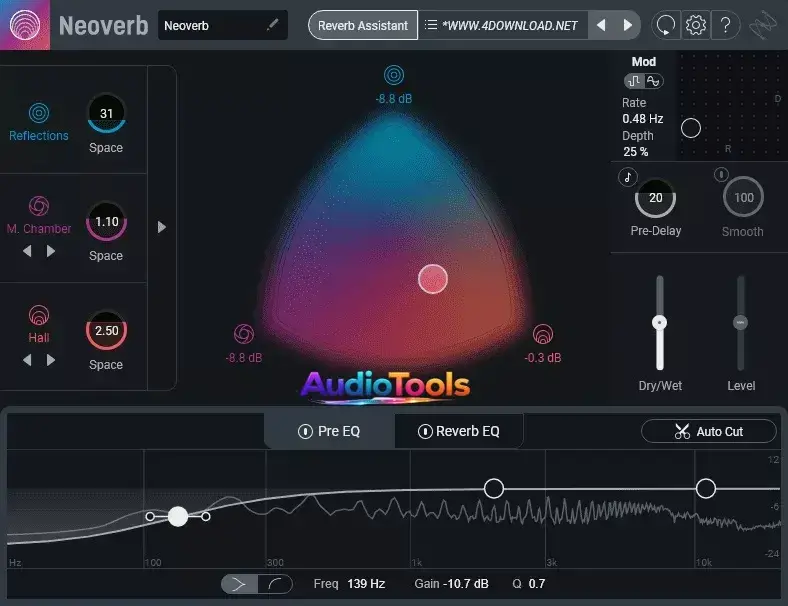
Task: Click the iZotope logo at top right
Action: tap(763, 25)
